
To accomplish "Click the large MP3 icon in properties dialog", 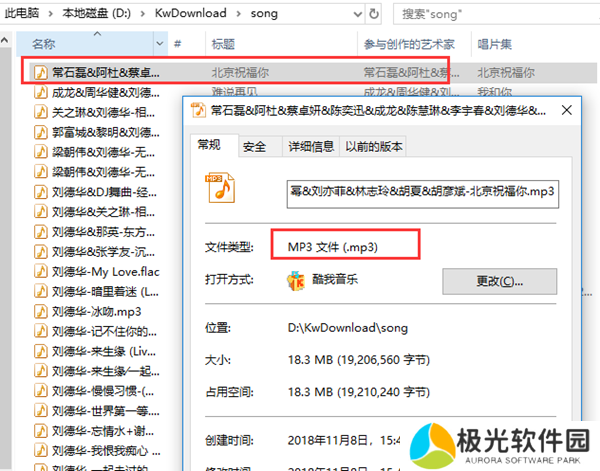I will [x=219, y=188].
